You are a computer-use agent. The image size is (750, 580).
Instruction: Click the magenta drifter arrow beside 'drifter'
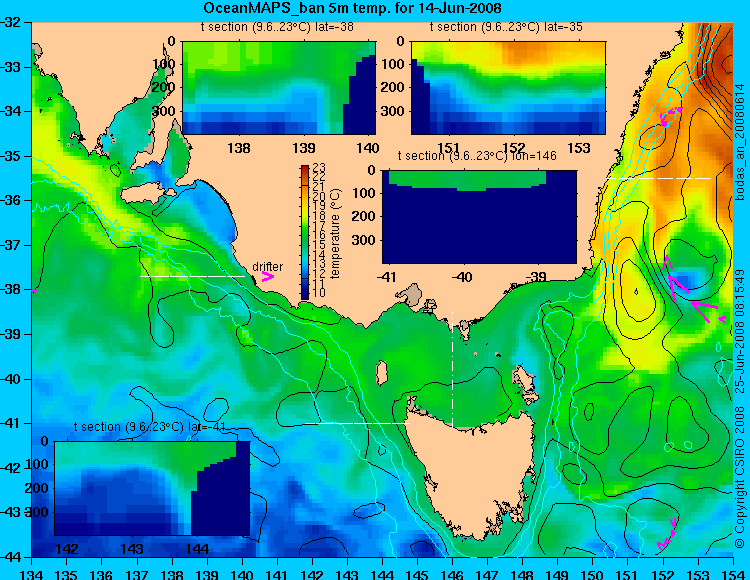[267, 277]
